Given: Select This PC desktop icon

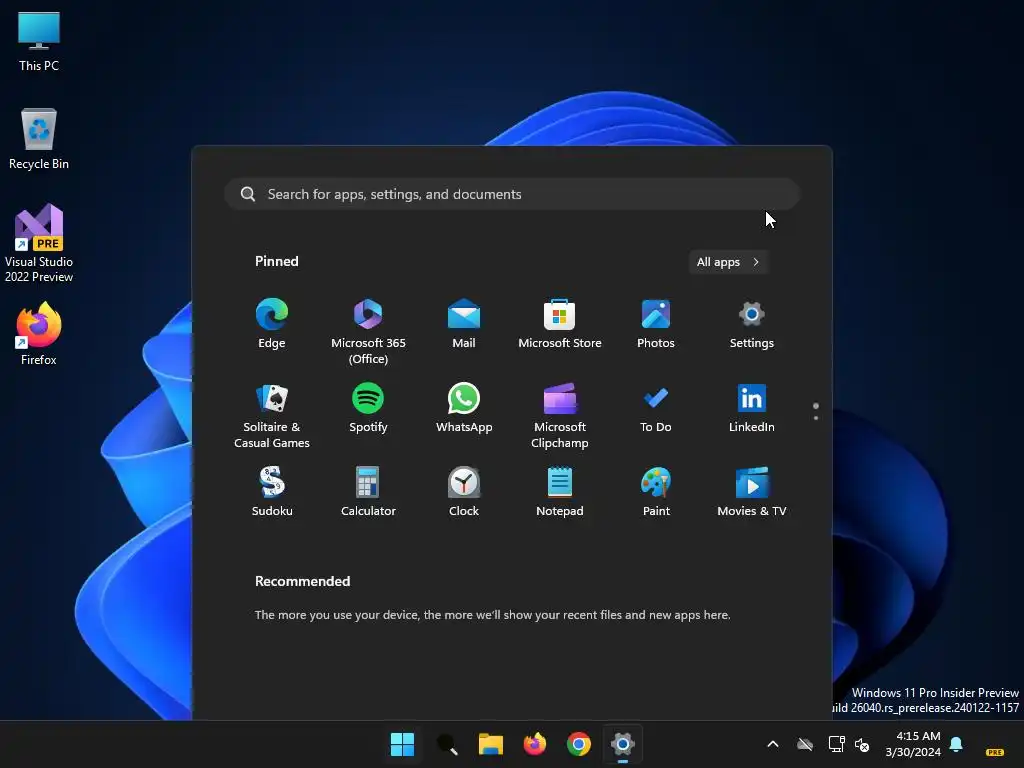Looking at the screenshot, I should (39, 40).
